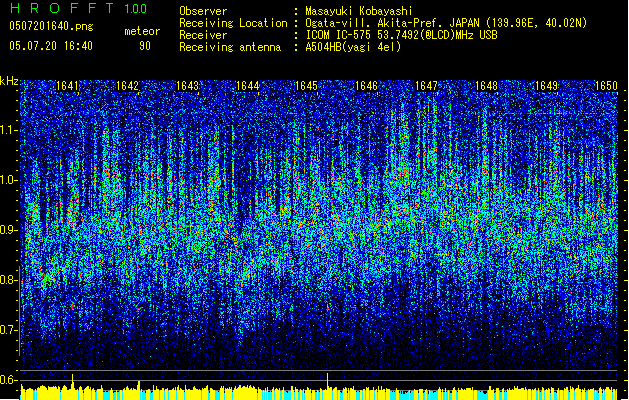Image resolution: width=629 pixels, height=400 pixels.
Task: Click the 'Receiver' field label
Action: 203,35
